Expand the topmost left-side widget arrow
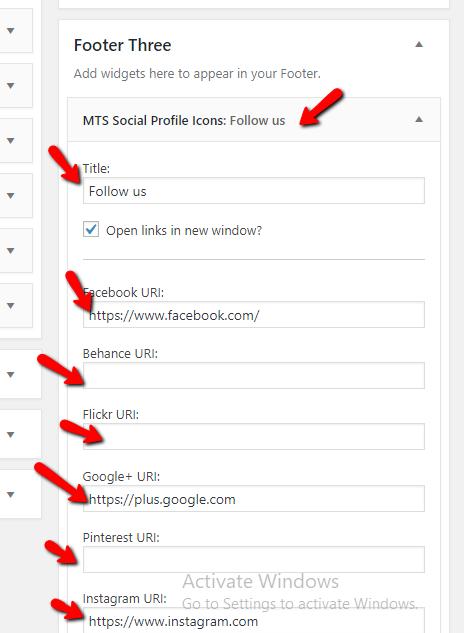This screenshot has height=633, width=464. pyautogui.click(x=11, y=31)
